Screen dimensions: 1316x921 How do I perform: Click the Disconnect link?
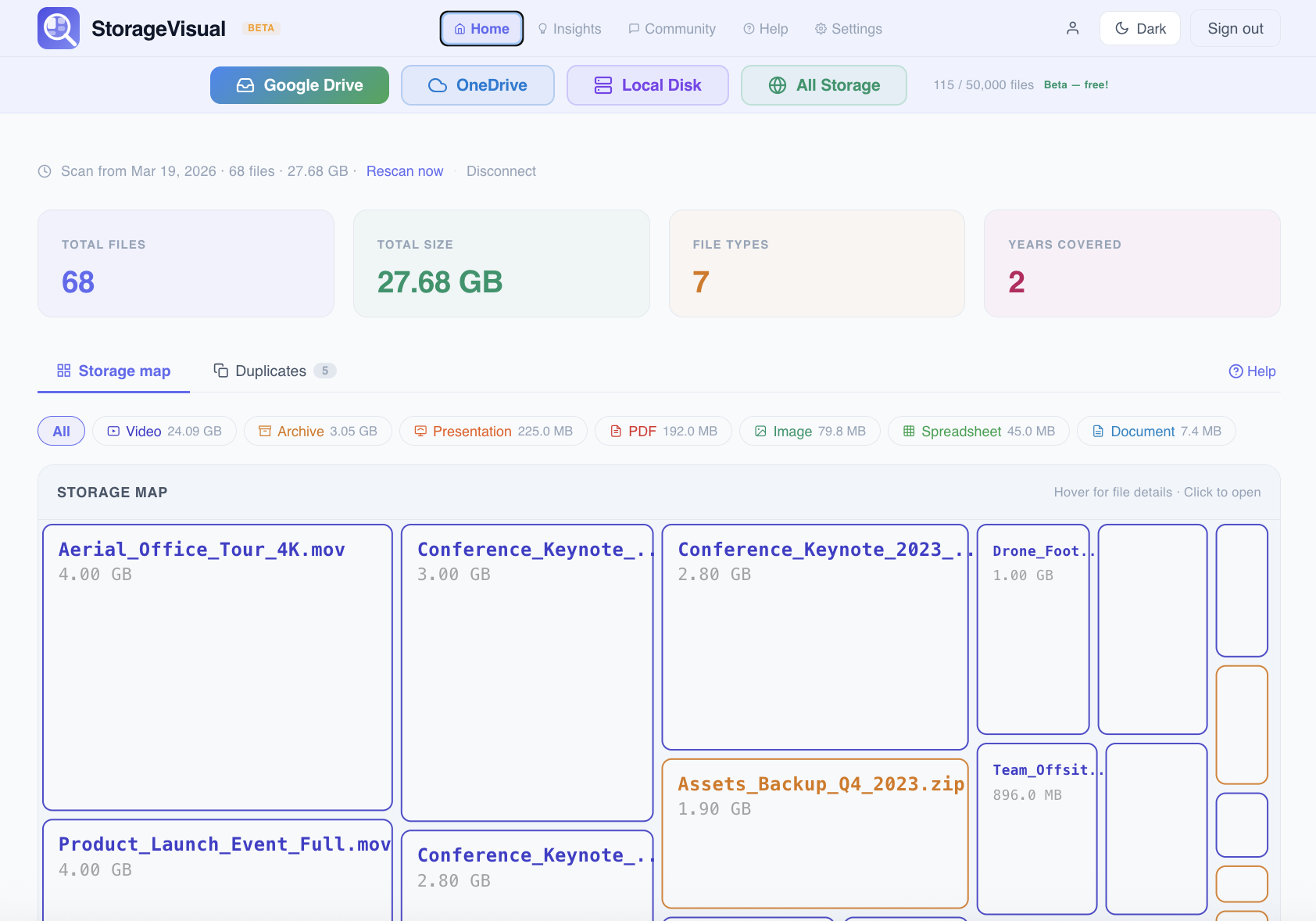pos(501,171)
